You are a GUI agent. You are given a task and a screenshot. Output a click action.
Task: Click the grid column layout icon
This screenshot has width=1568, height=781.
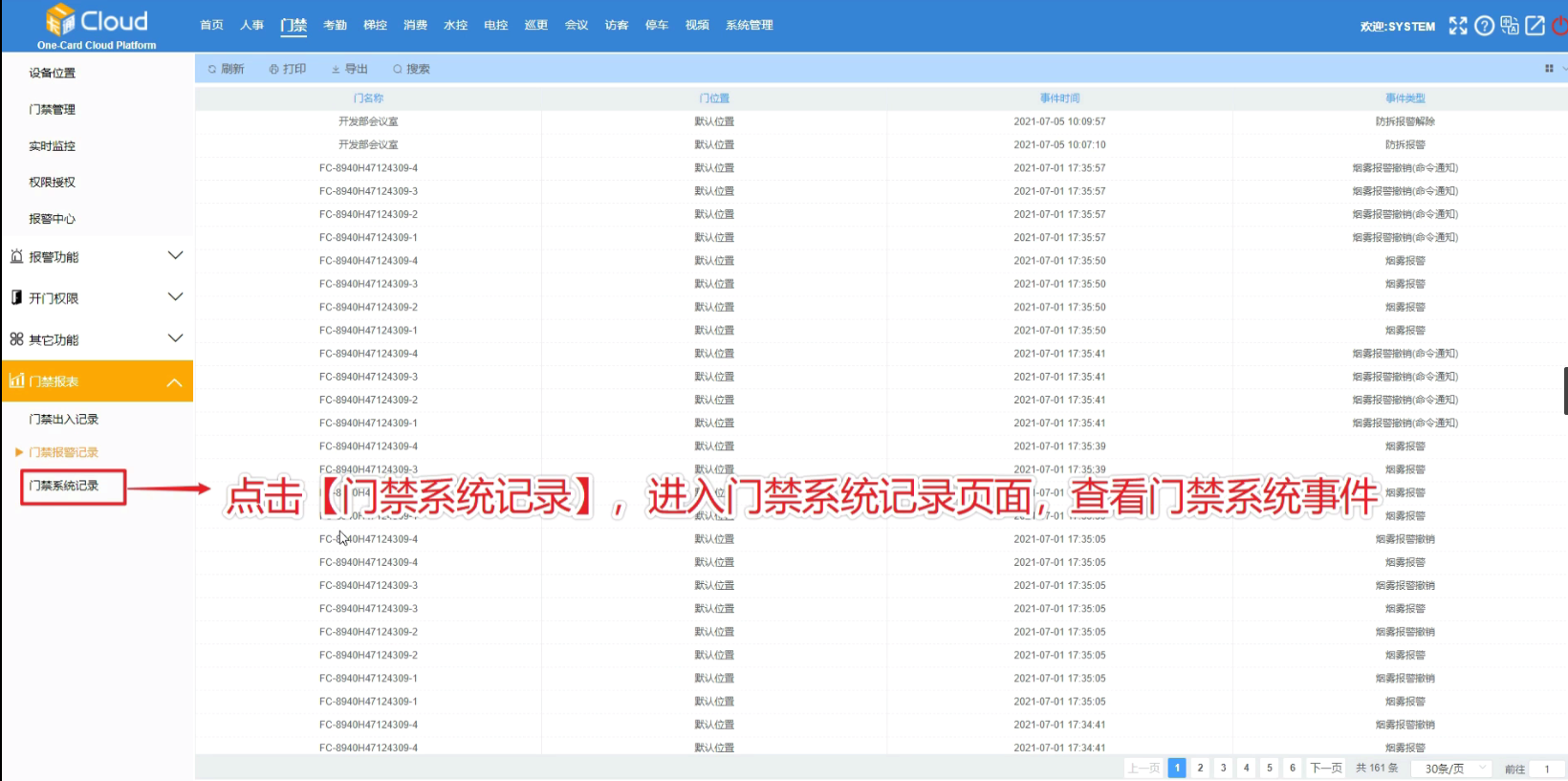click(x=1549, y=69)
